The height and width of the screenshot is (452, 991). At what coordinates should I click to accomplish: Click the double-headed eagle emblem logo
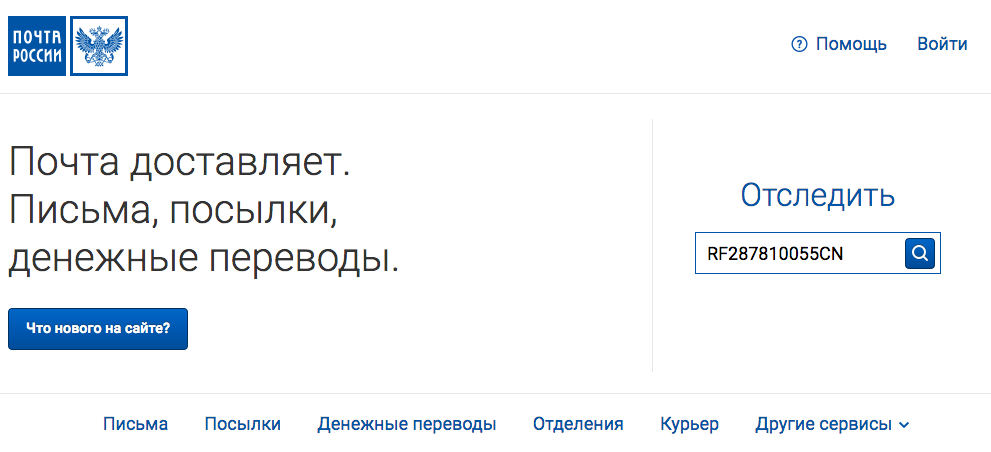point(99,46)
